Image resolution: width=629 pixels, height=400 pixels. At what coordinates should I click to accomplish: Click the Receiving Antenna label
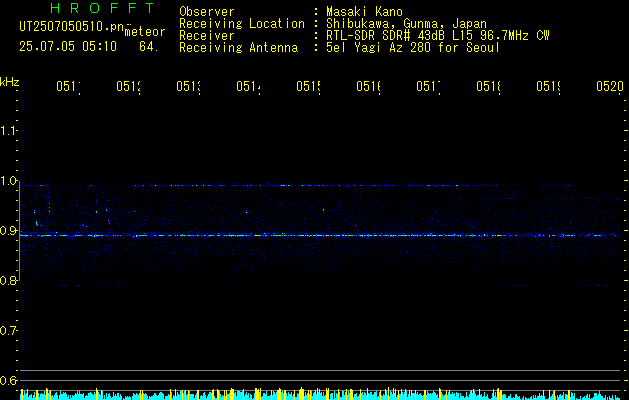[x=239, y=48]
